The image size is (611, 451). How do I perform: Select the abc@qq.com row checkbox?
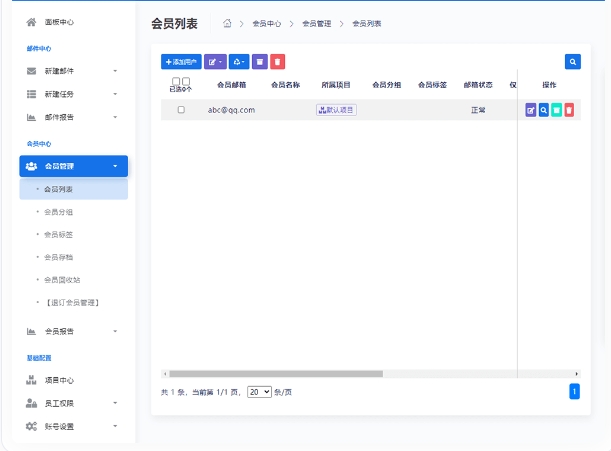pyautogui.click(x=181, y=110)
